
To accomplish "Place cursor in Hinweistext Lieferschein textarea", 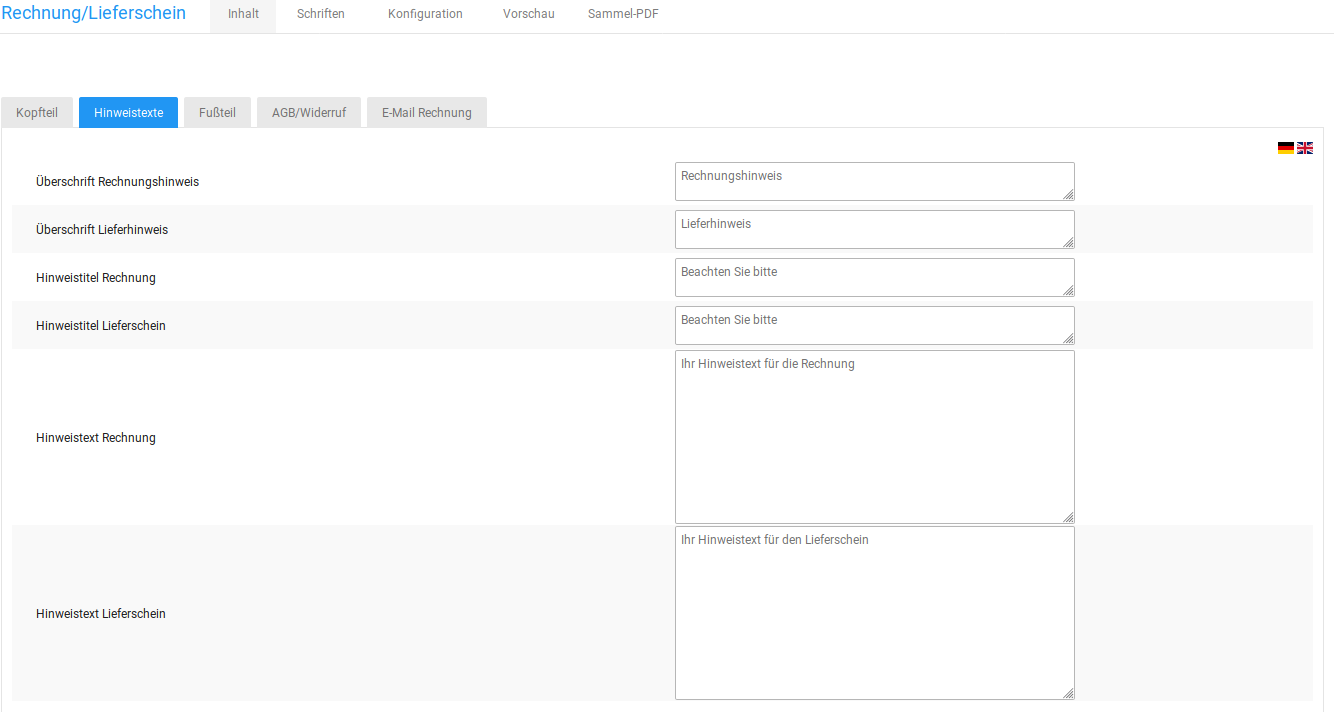I will pyautogui.click(x=874, y=613).
